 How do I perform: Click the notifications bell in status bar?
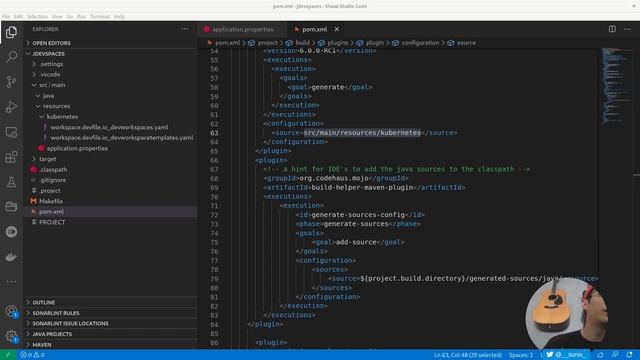(x=629, y=355)
